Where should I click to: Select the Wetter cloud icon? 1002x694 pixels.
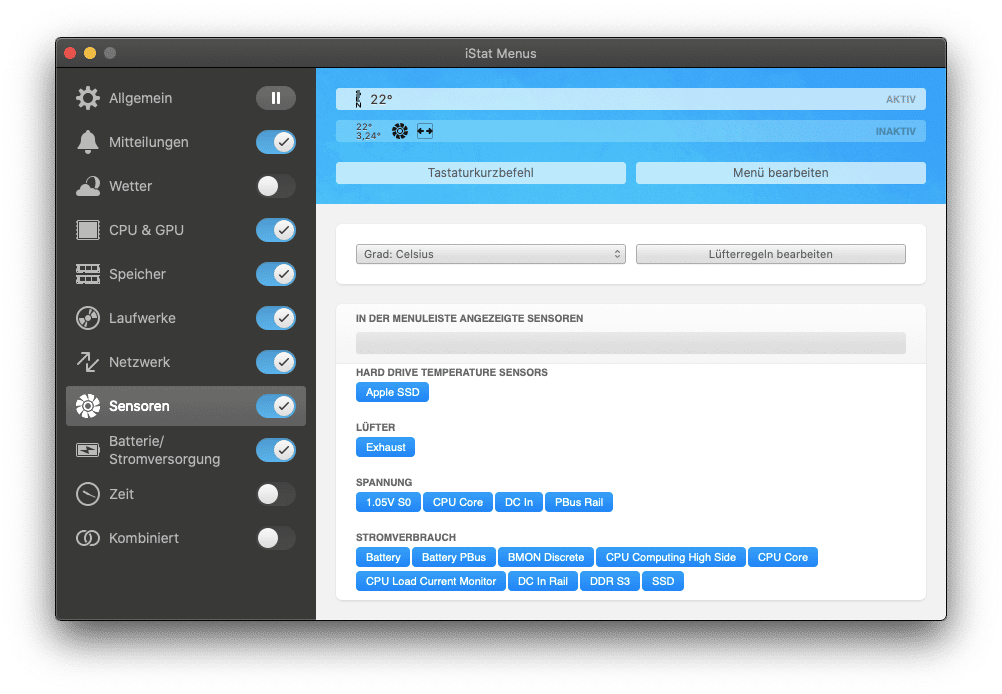coord(88,186)
